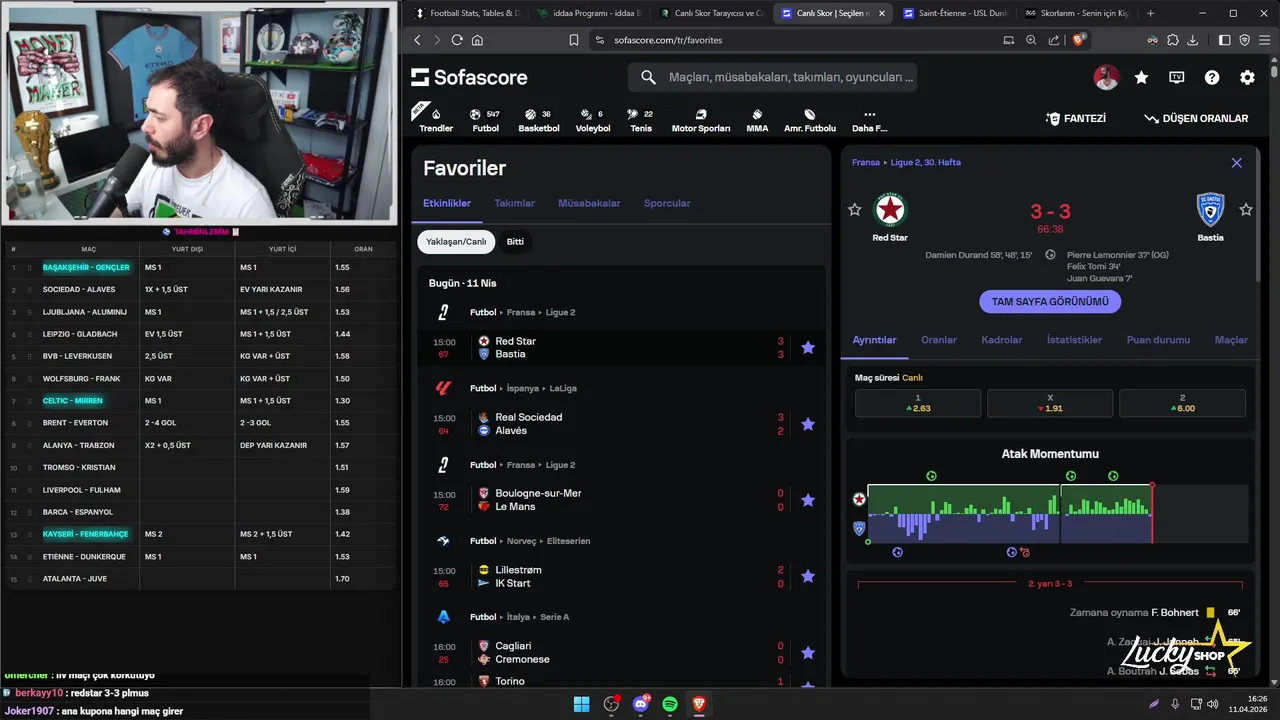This screenshot has width=1280, height=720.
Task: Close the match detail panel
Action: pos(1236,163)
